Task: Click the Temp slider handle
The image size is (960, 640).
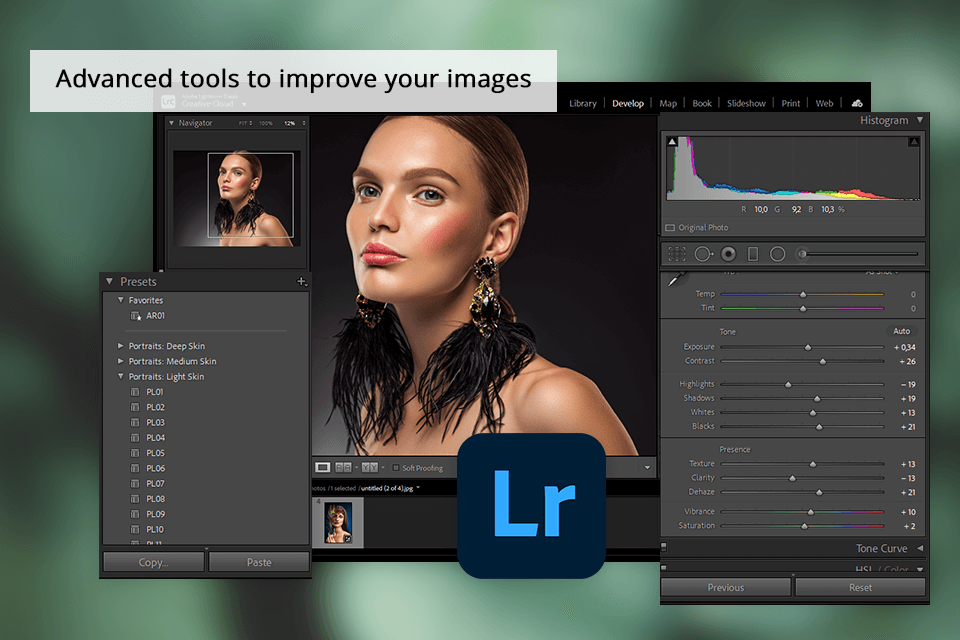Action: coord(803,295)
